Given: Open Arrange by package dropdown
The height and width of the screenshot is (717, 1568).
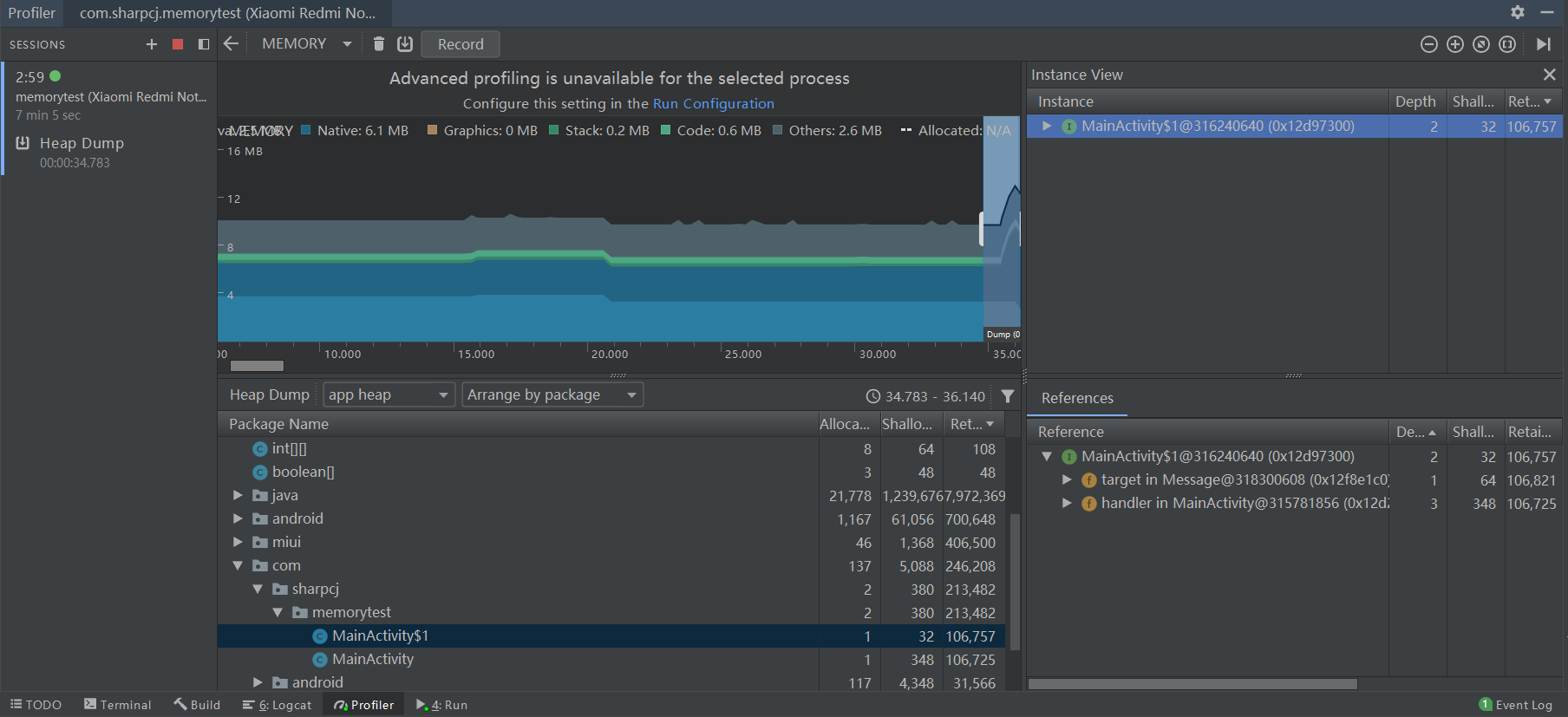Looking at the screenshot, I should (x=552, y=394).
